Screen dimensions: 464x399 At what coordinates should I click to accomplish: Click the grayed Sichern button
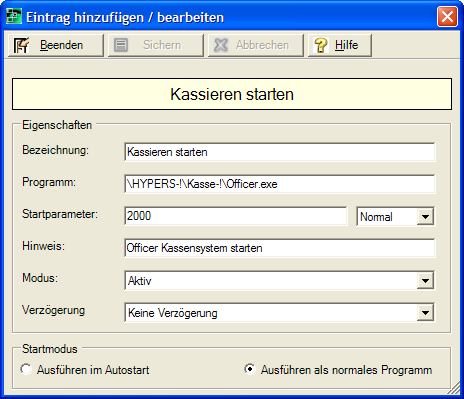[x=156, y=45]
